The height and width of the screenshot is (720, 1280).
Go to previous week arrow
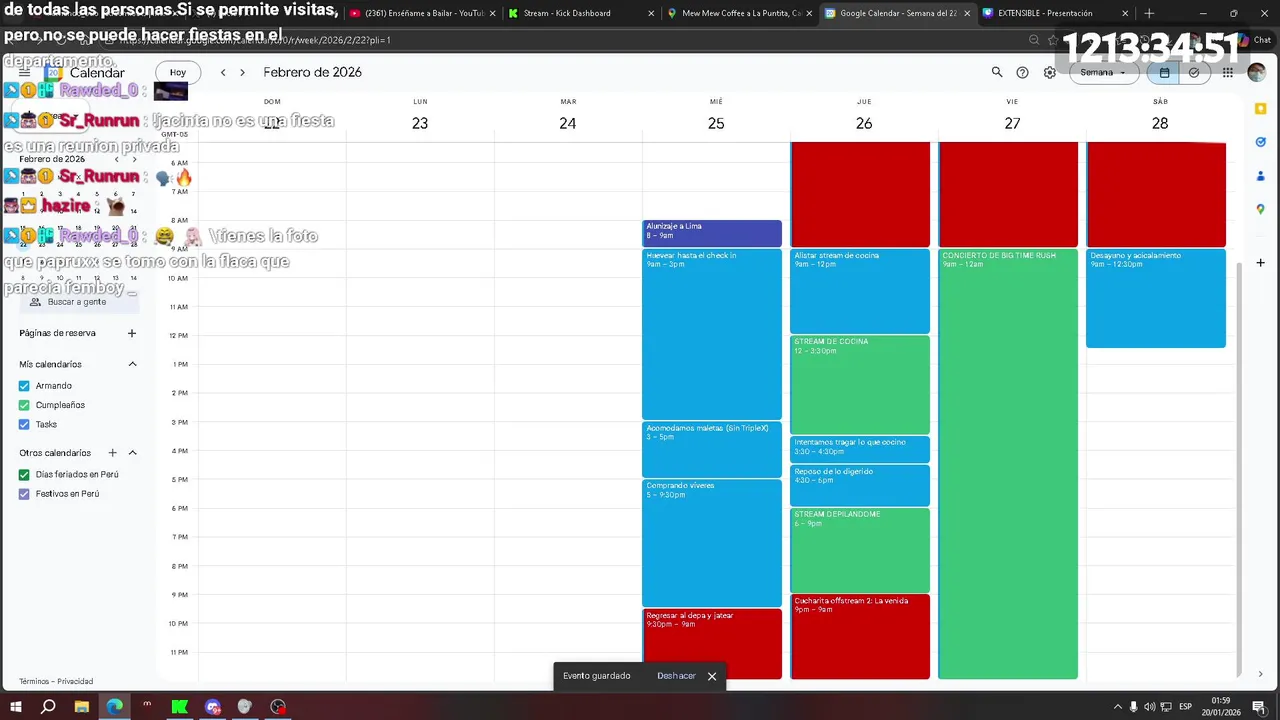click(x=223, y=72)
